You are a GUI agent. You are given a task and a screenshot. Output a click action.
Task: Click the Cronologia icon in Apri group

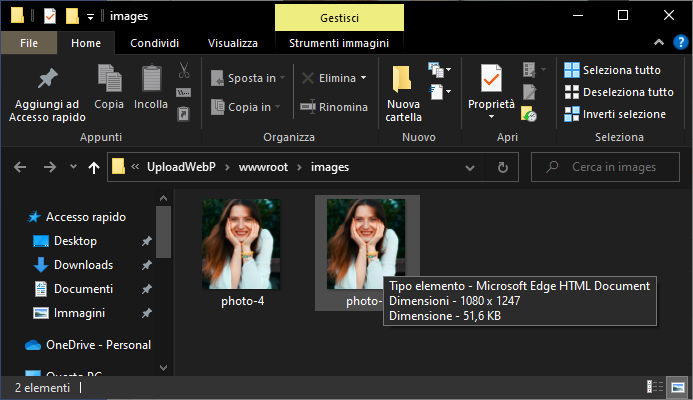[x=529, y=114]
